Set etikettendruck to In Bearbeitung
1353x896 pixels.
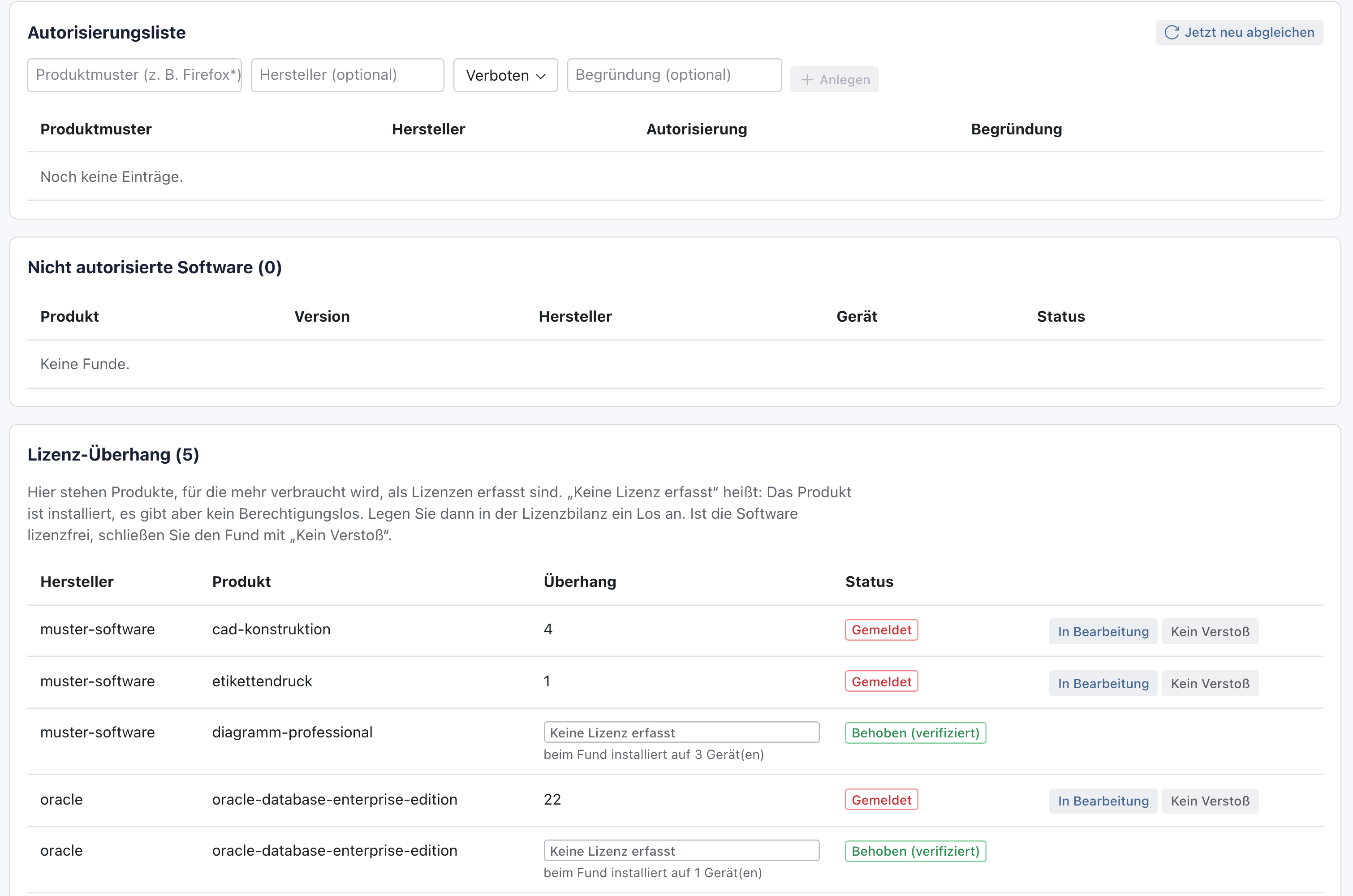tap(1103, 684)
